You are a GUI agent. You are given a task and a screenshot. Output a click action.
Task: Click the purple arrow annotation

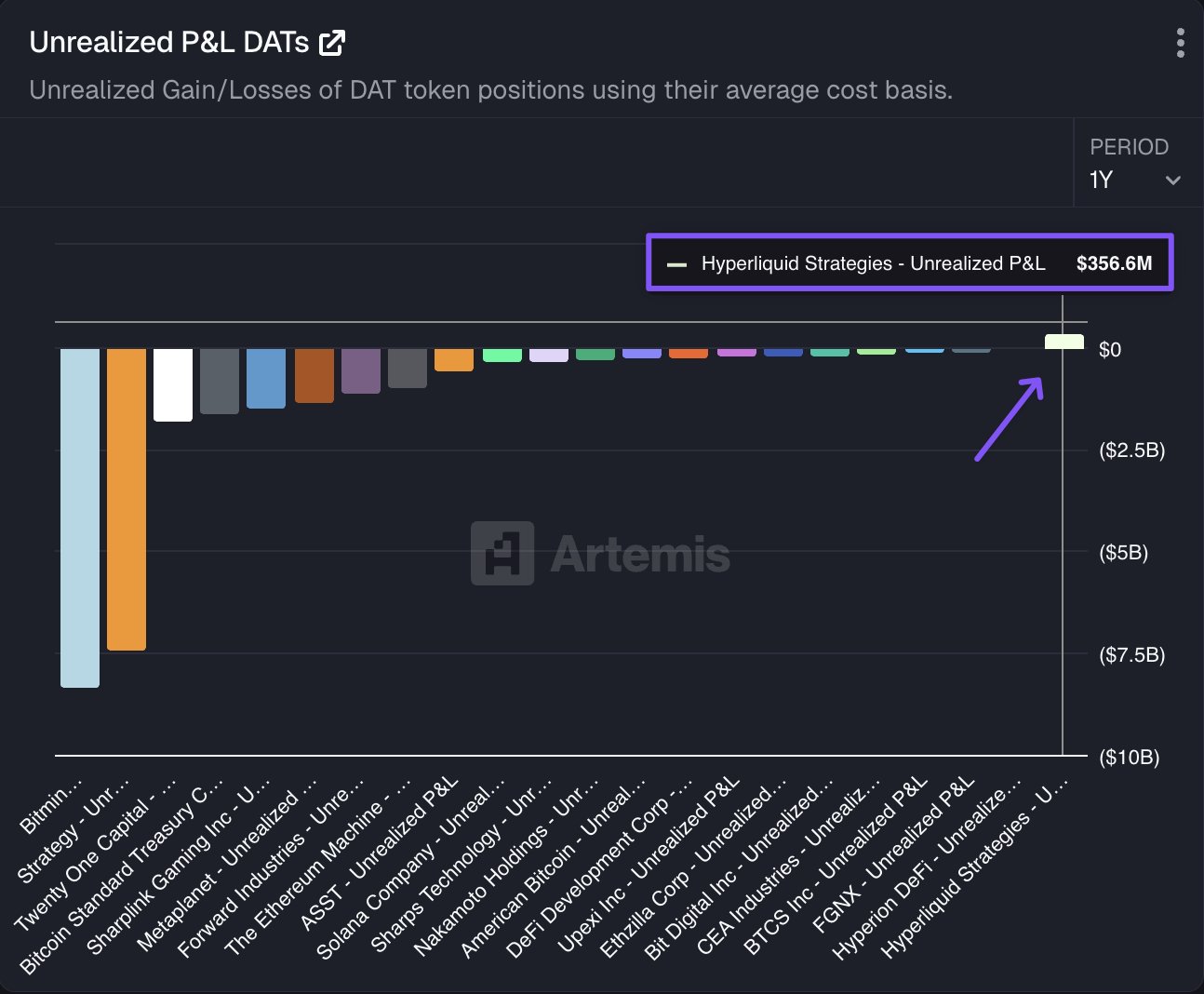[x=1010, y=419]
